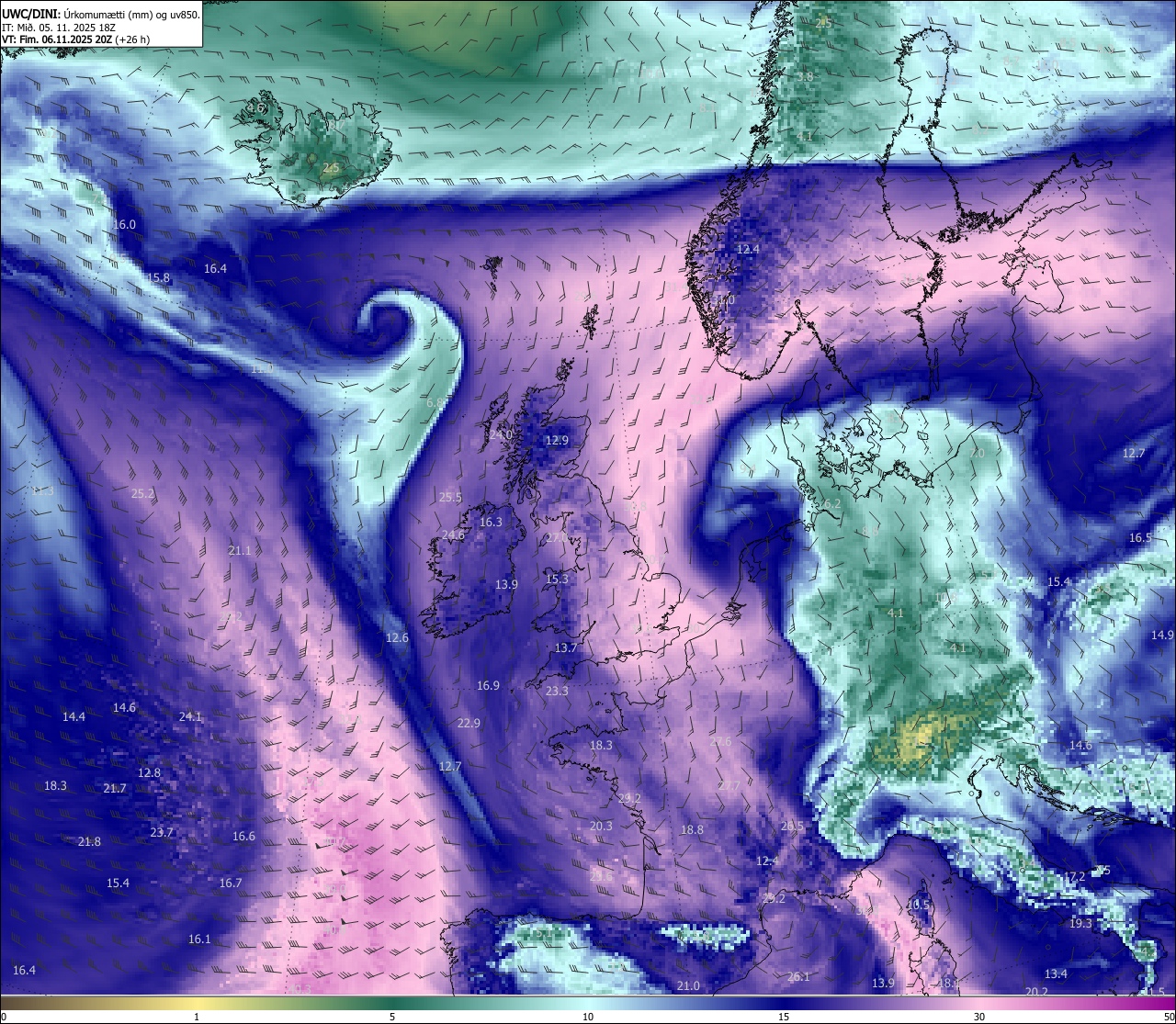The image size is (1176, 1024).
Task: Click the value '16.5' on the eastern edge
Action: [x=1140, y=537]
